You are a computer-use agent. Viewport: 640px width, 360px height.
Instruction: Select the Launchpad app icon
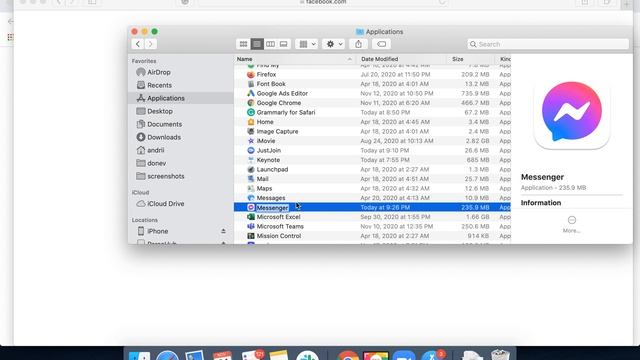coord(251,169)
